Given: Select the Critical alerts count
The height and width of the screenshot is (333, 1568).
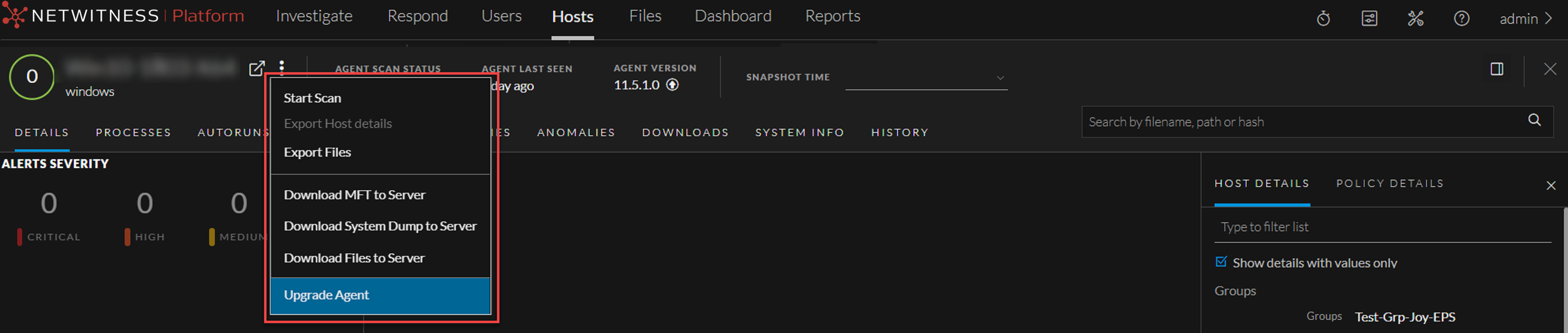Looking at the screenshot, I should [49, 203].
